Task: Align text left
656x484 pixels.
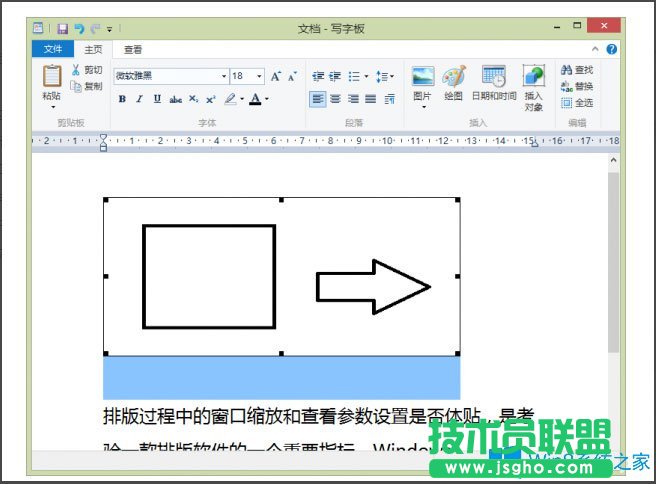Action: (x=318, y=99)
